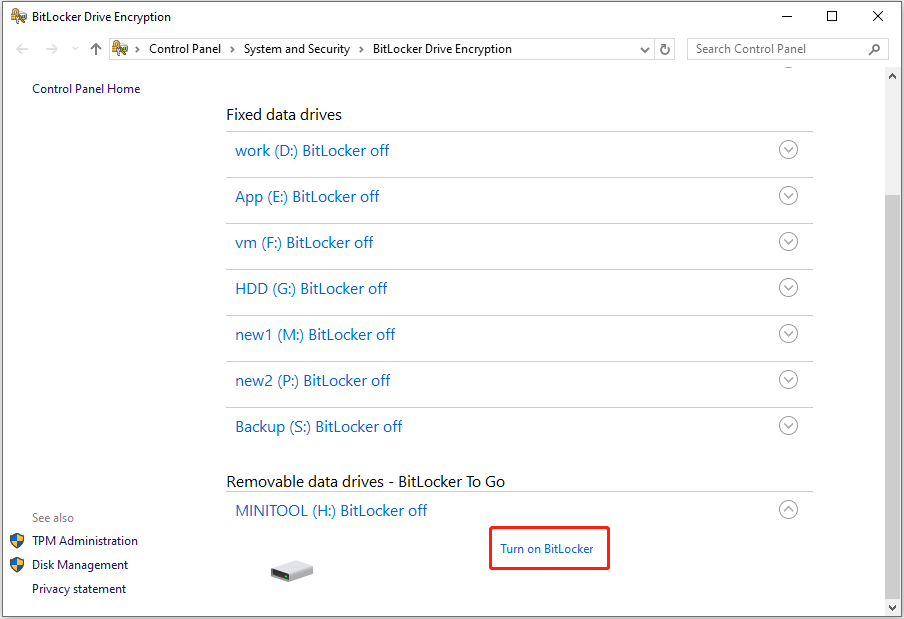Image resolution: width=904 pixels, height=619 pixels.
Task: Click the Back navigation arrow
Action: tap(23, 49)
